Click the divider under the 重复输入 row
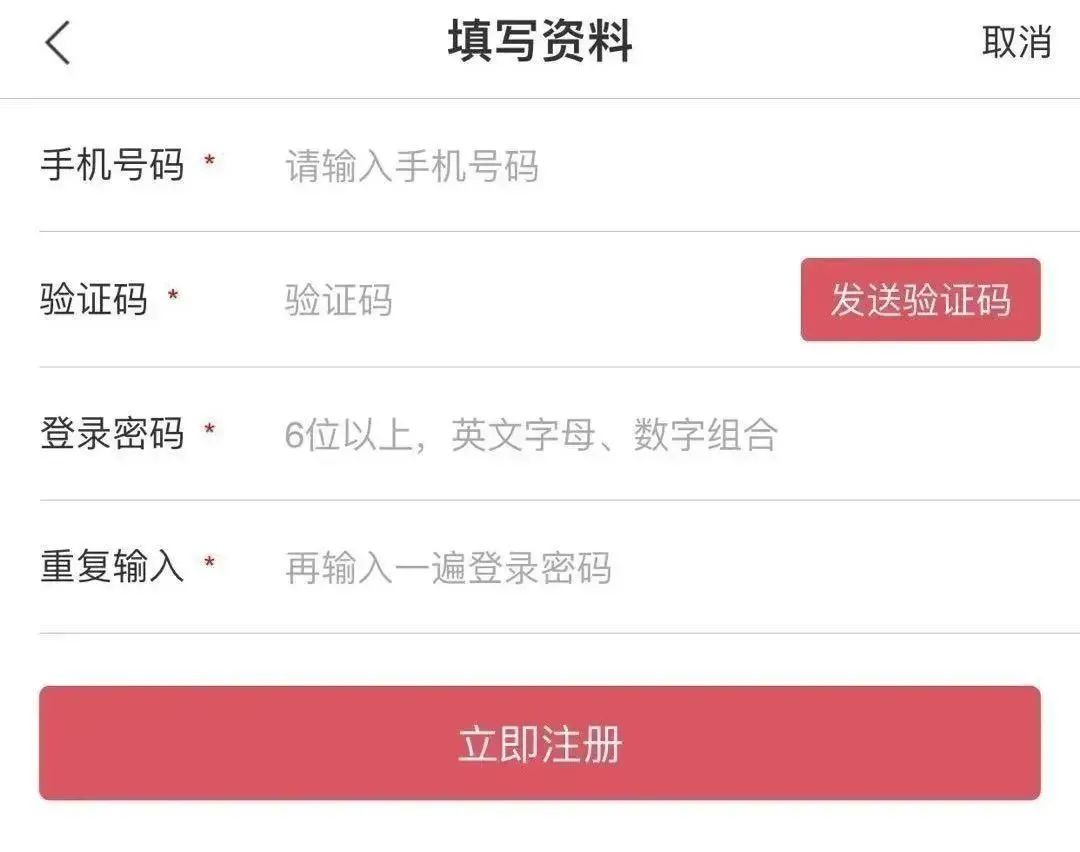 click(559, 633)
